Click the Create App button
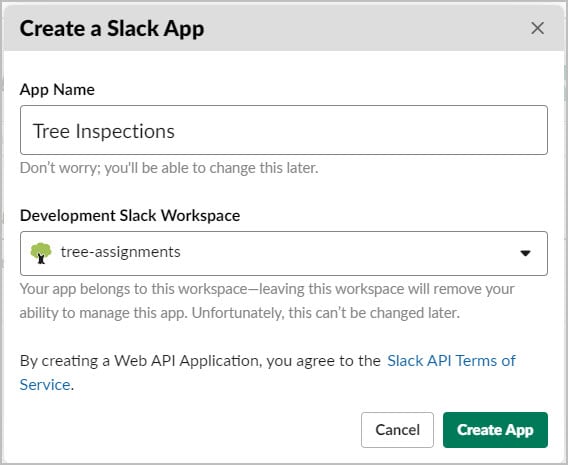Screen dimensions: 568x465 pyautogui.click(x=495, y=430)
